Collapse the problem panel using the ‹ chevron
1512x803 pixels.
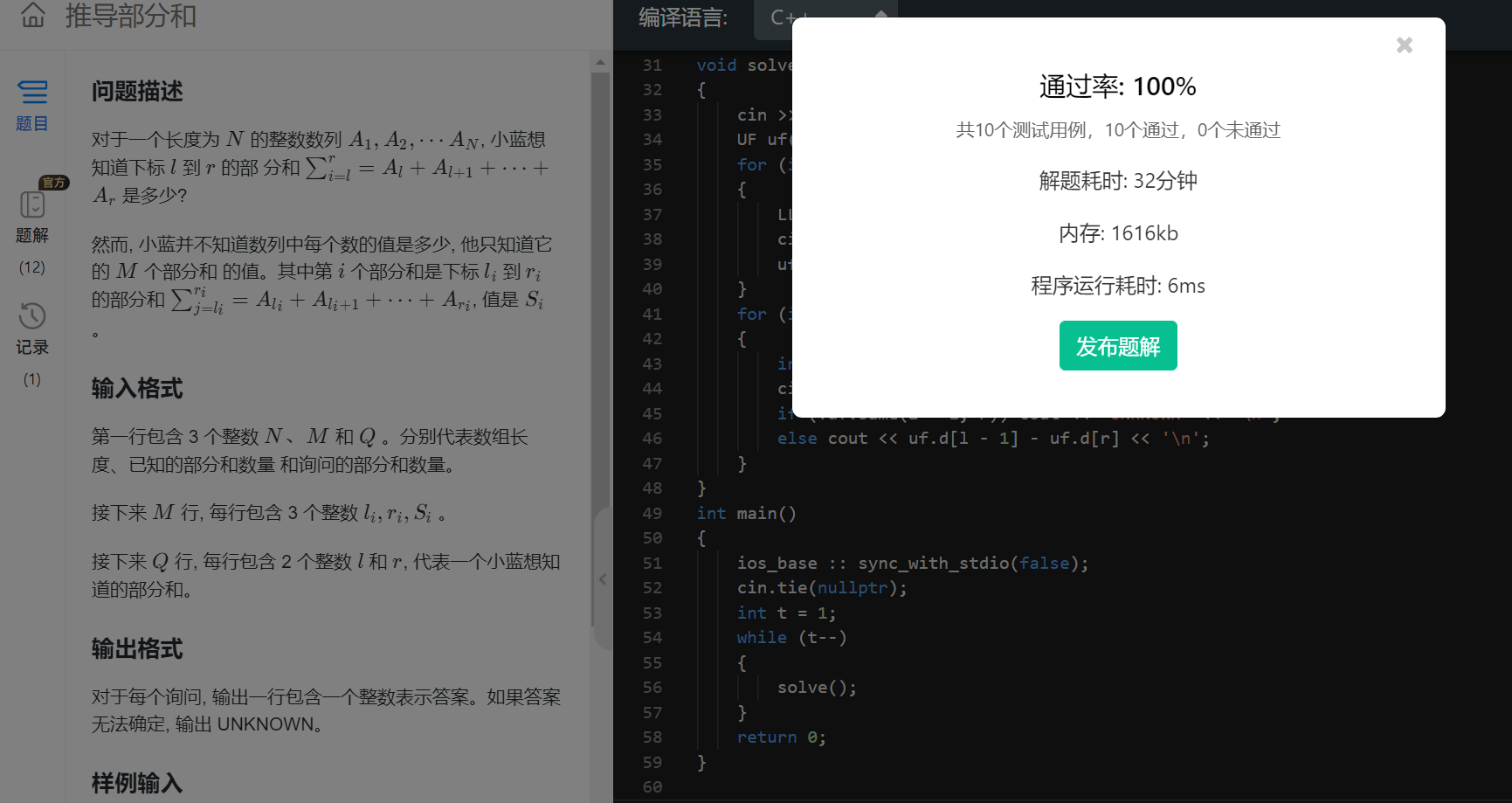(603, 578)
